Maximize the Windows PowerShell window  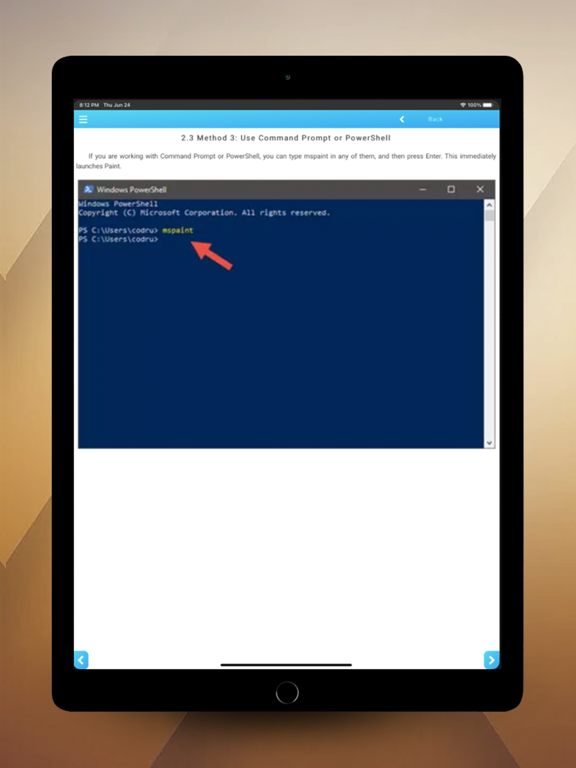tap(451, 190)
